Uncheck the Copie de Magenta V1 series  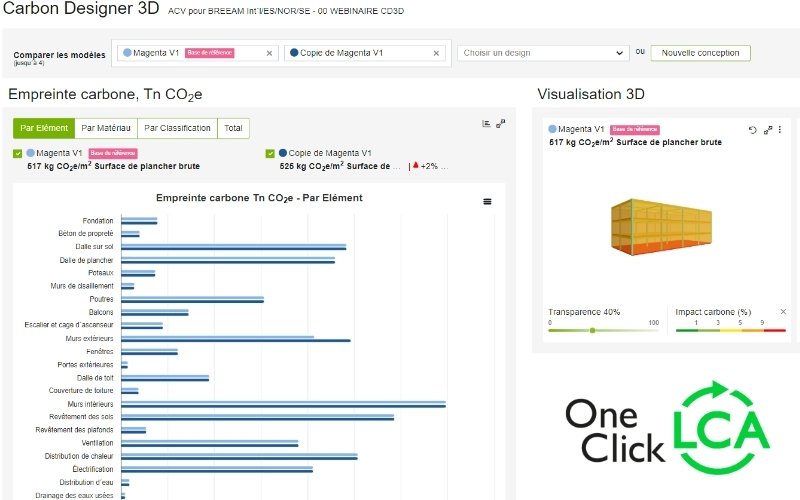click(271, 154)
